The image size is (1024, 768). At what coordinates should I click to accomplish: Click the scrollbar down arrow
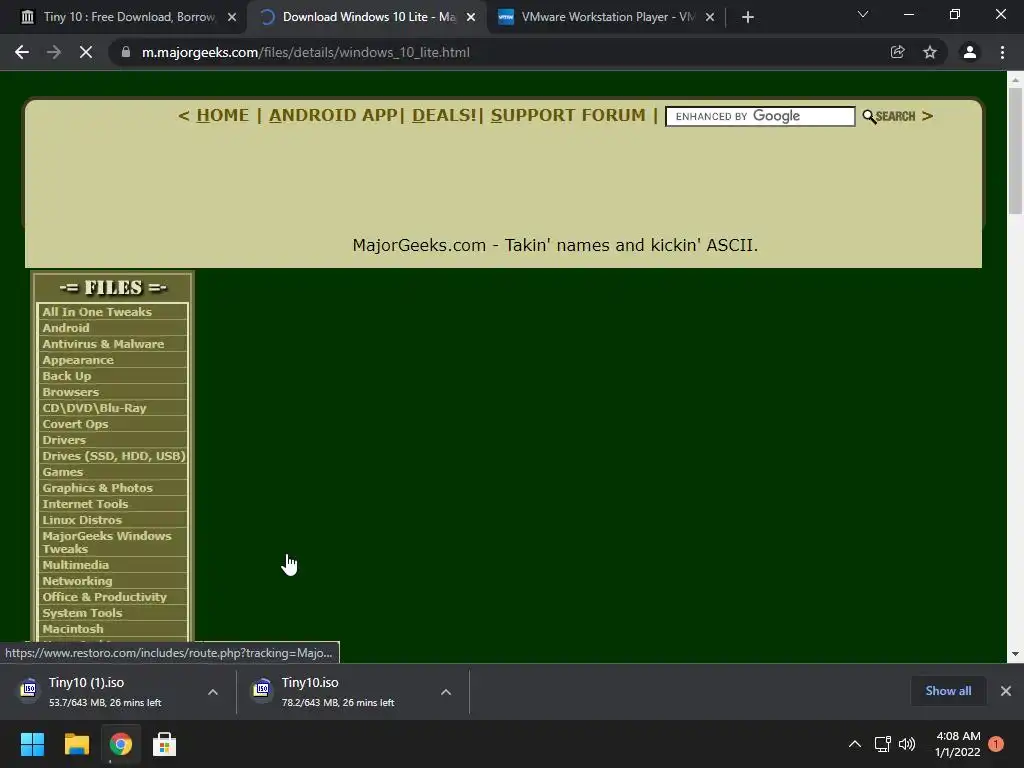[1015, 654]
